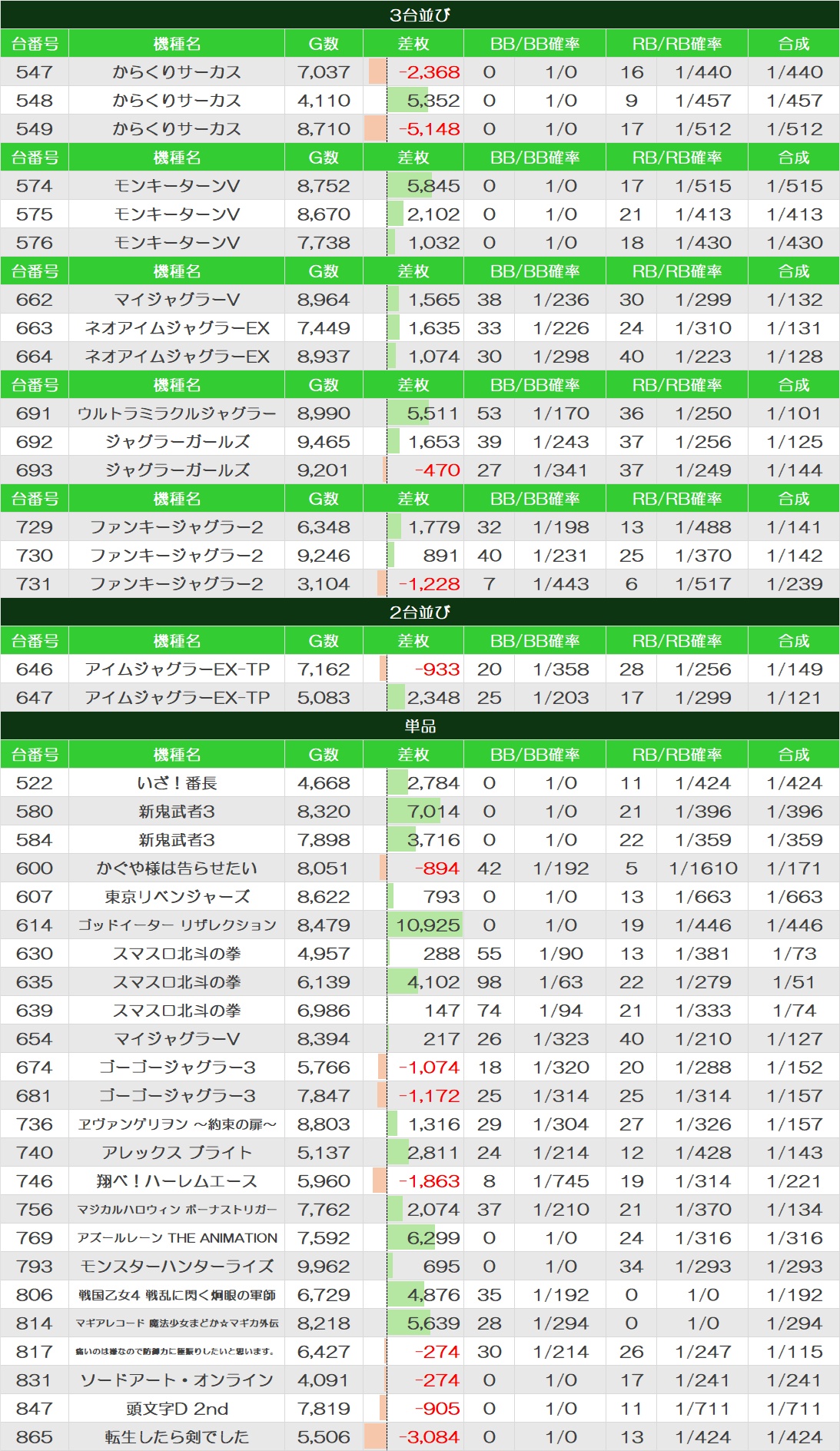Select machine number 547
840x1451 pixels.
[x=35, y=72]
